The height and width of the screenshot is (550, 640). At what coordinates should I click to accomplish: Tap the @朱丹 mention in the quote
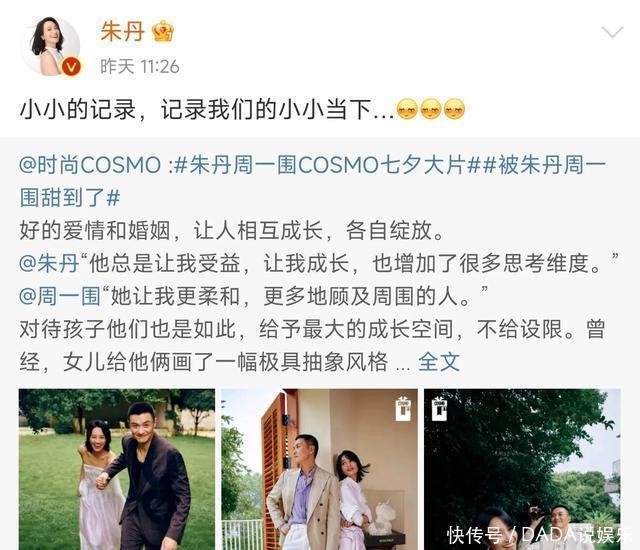49,263
